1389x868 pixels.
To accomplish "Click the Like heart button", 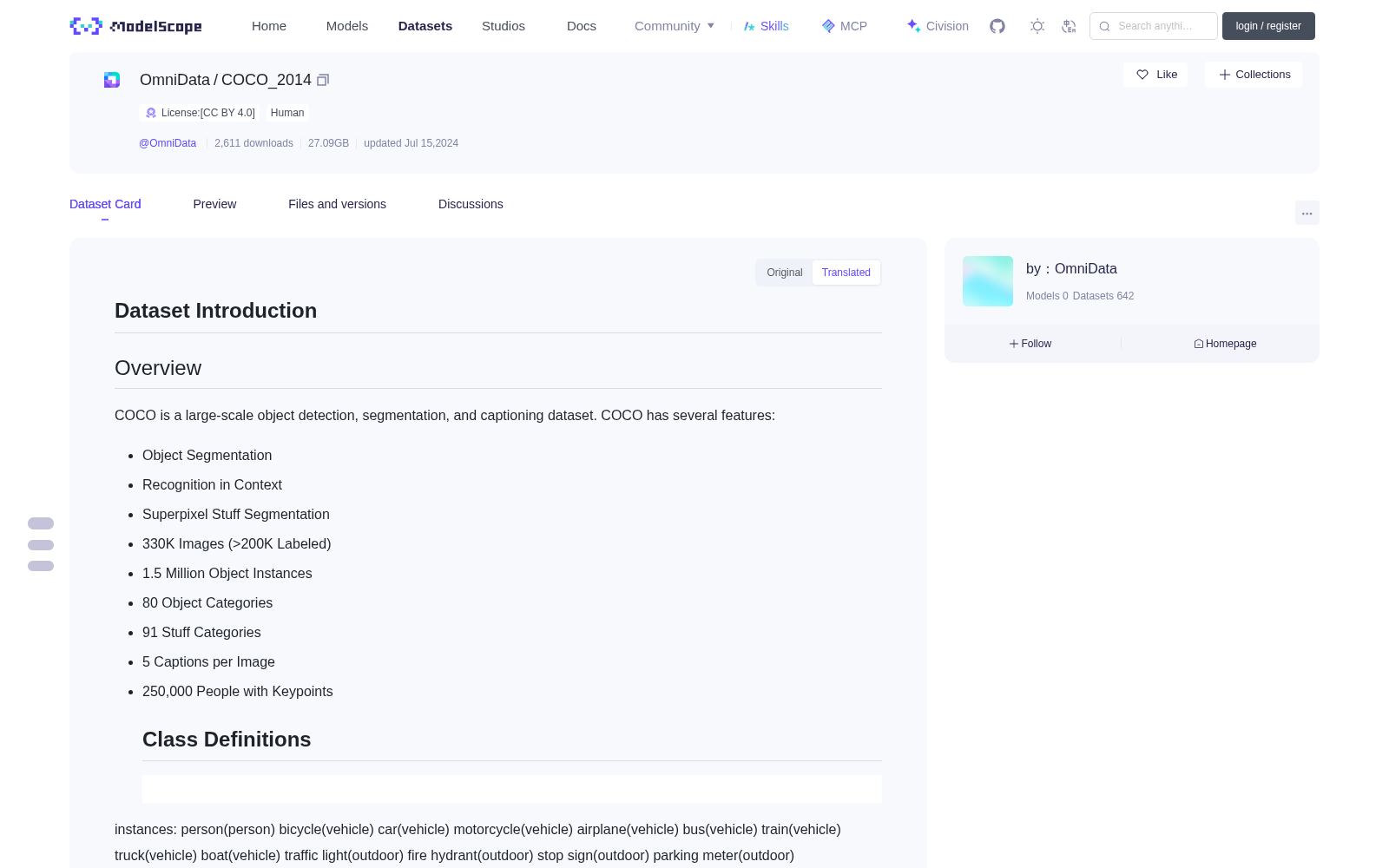I will point(1155,75).
